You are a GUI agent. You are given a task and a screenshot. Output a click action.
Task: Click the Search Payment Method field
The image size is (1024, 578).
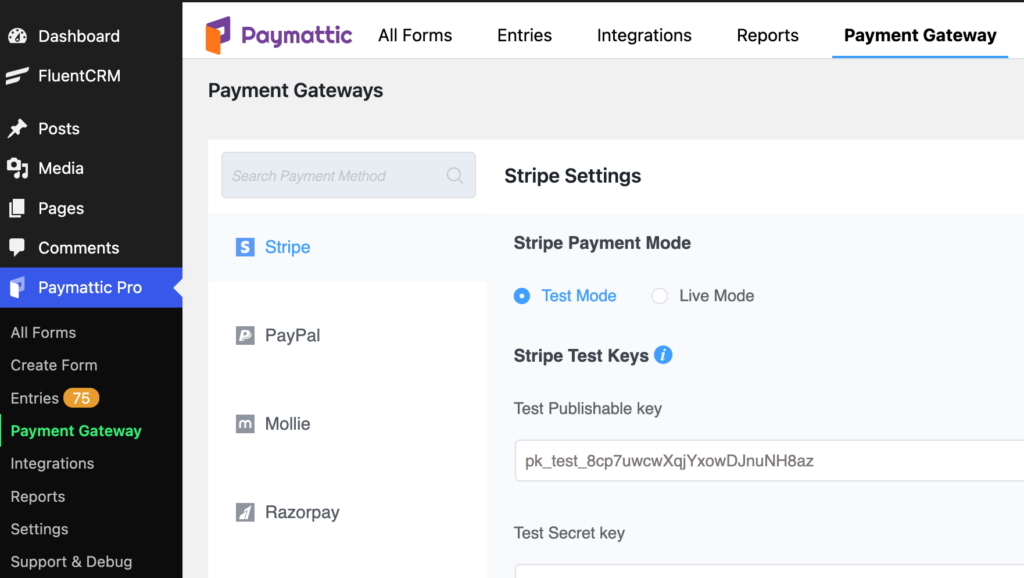(348, 175)
